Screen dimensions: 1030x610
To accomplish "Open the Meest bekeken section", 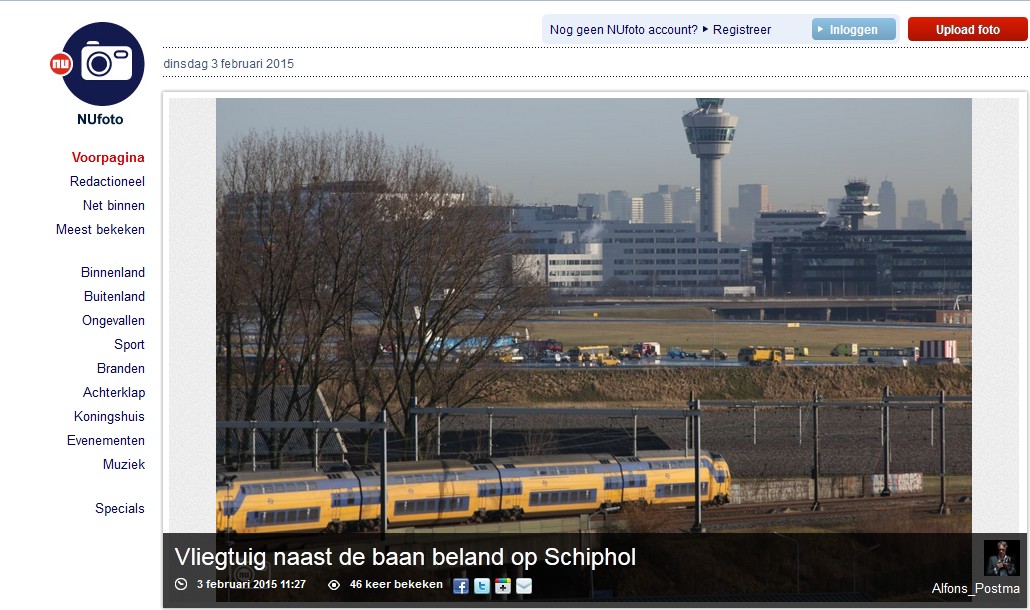I will pos(100,229).
